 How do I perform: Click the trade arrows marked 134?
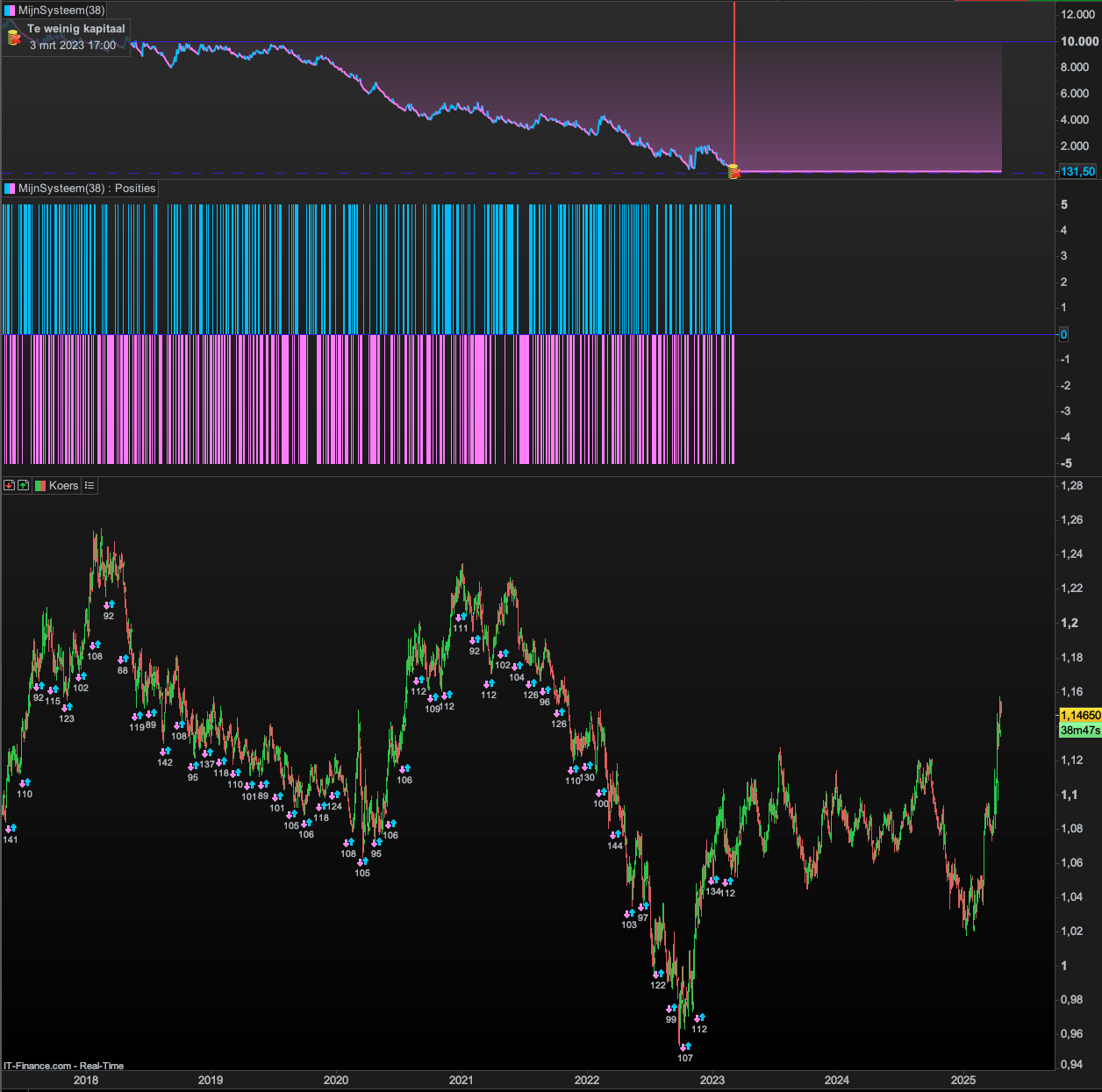[713, 880]
